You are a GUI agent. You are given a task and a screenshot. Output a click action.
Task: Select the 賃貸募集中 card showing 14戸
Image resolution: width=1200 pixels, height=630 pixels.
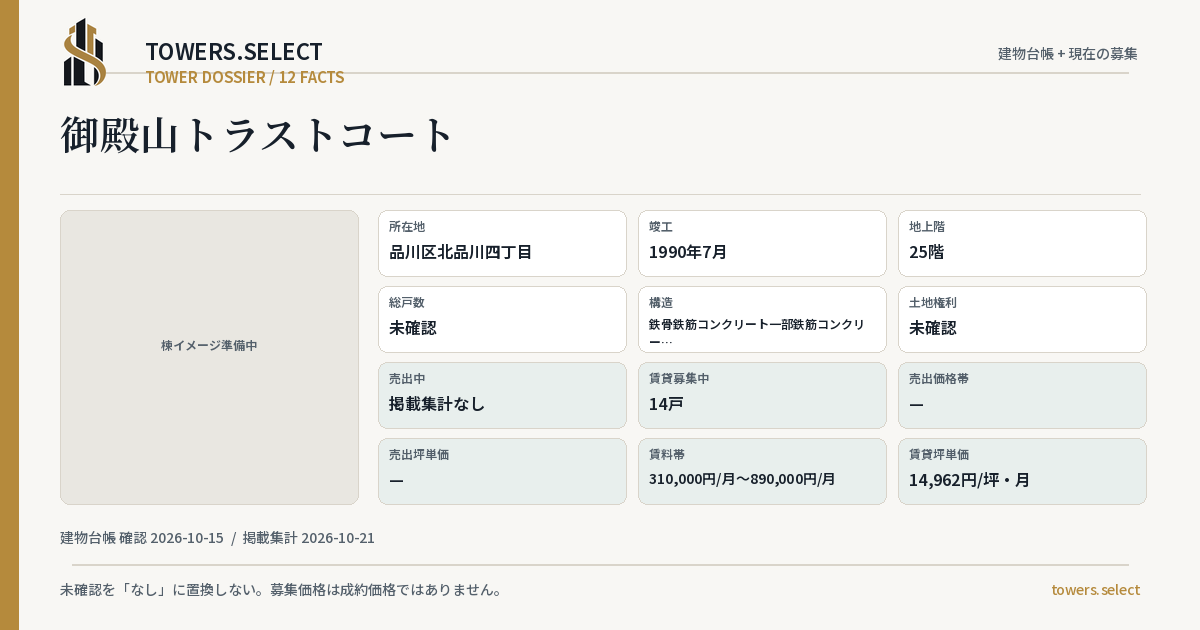(762, 395)
